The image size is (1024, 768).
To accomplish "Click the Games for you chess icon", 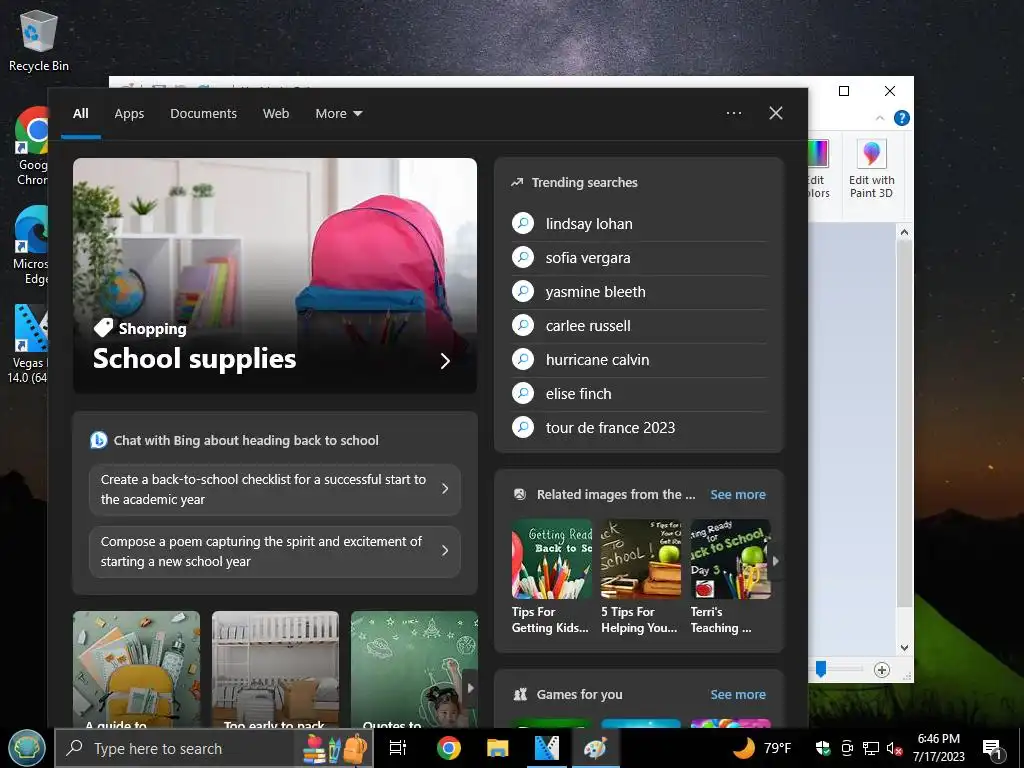I will coord(520,694).
